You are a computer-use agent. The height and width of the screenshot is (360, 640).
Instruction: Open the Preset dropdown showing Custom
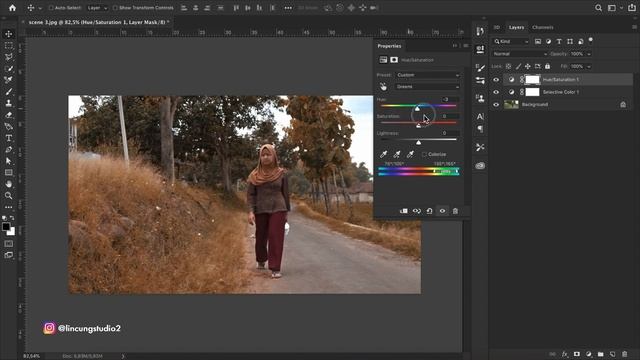(x=428, y=75)
